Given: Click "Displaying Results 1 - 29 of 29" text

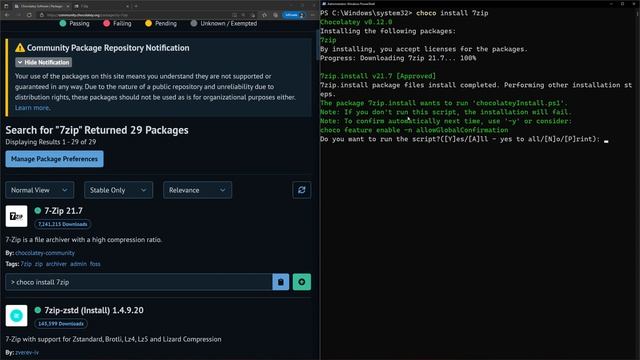Looking at the screenshot, I should (51, 142).
